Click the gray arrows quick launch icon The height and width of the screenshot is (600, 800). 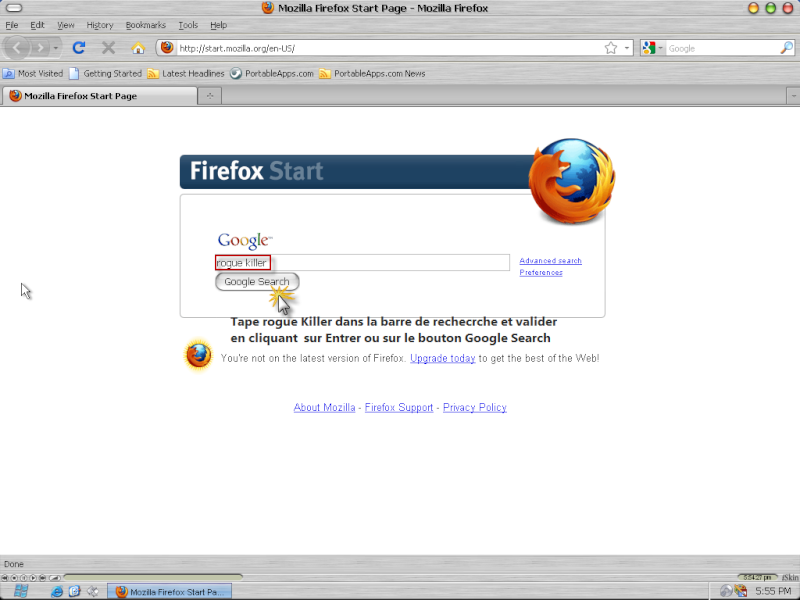pos(93,591)
